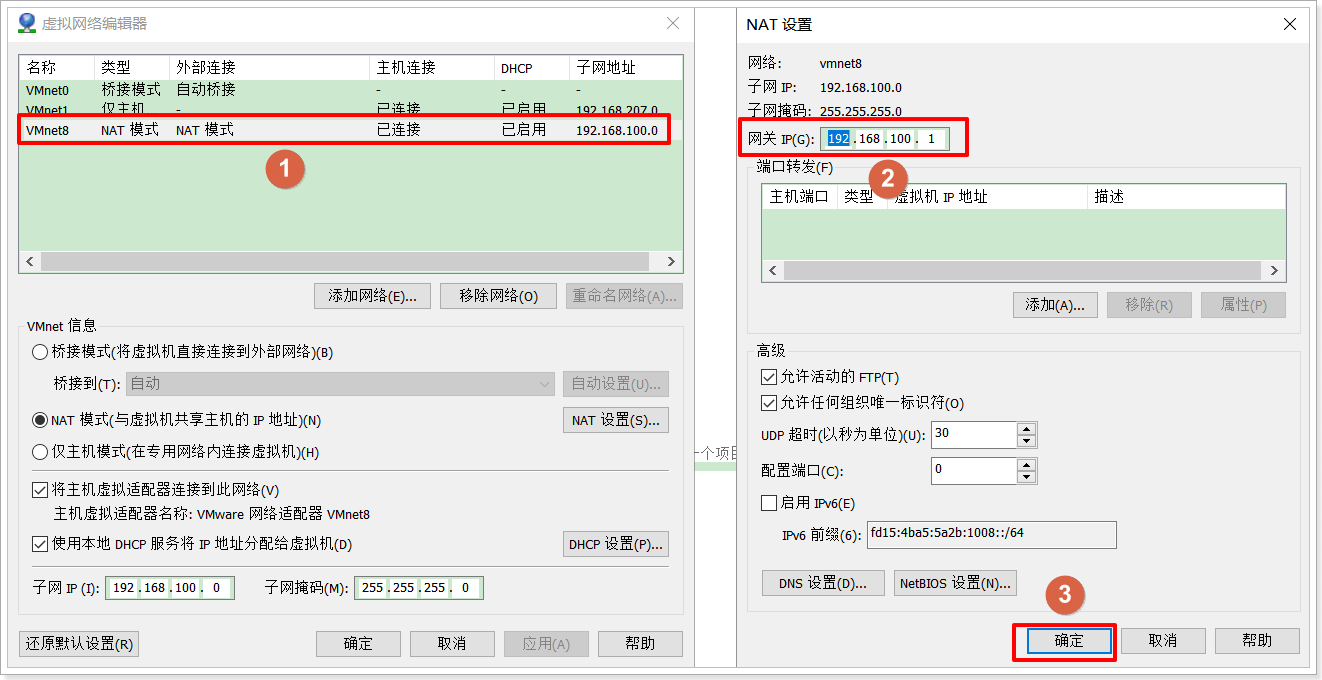Select the VMnet1 host-only row

[350, 108]
